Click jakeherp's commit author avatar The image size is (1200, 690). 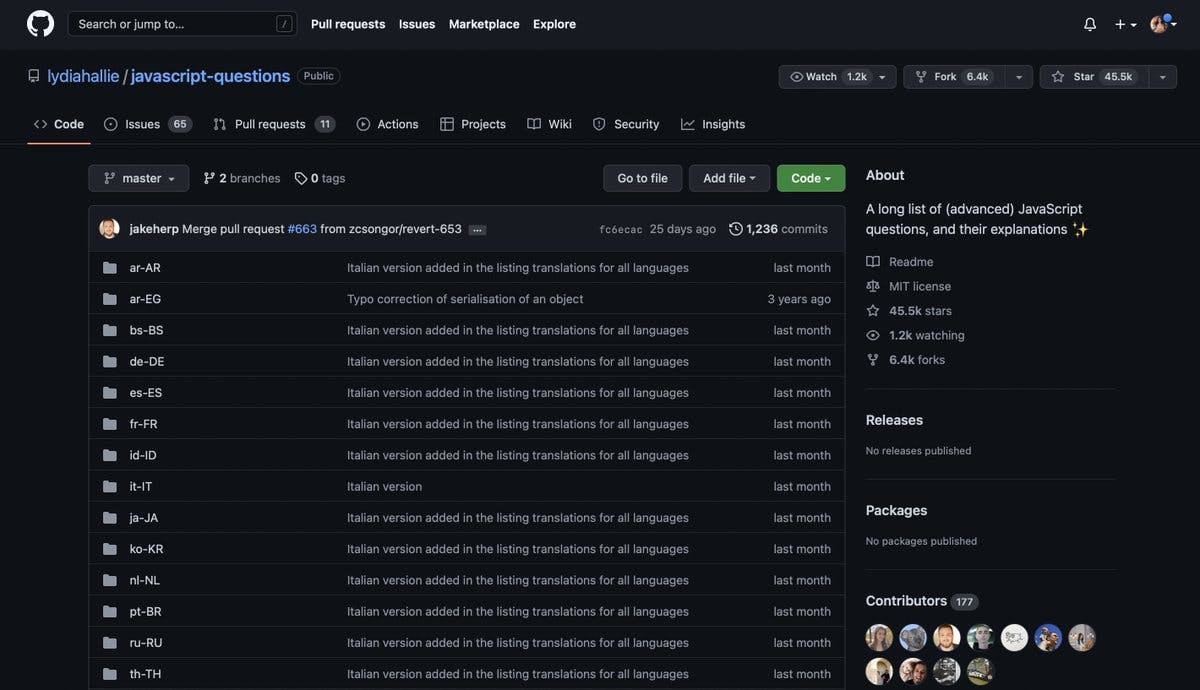click(x=109, y=229)
